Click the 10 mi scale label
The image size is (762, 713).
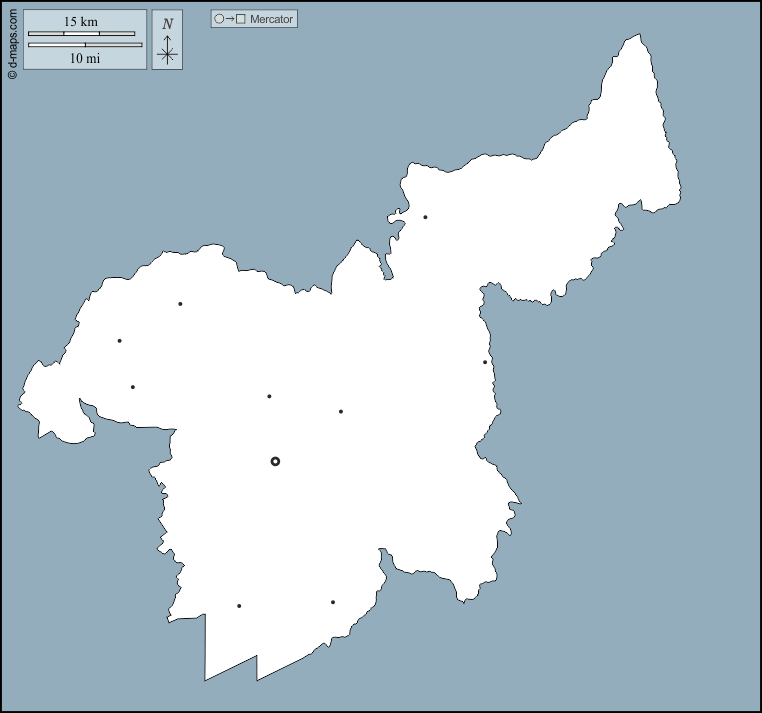pos(85,58)
